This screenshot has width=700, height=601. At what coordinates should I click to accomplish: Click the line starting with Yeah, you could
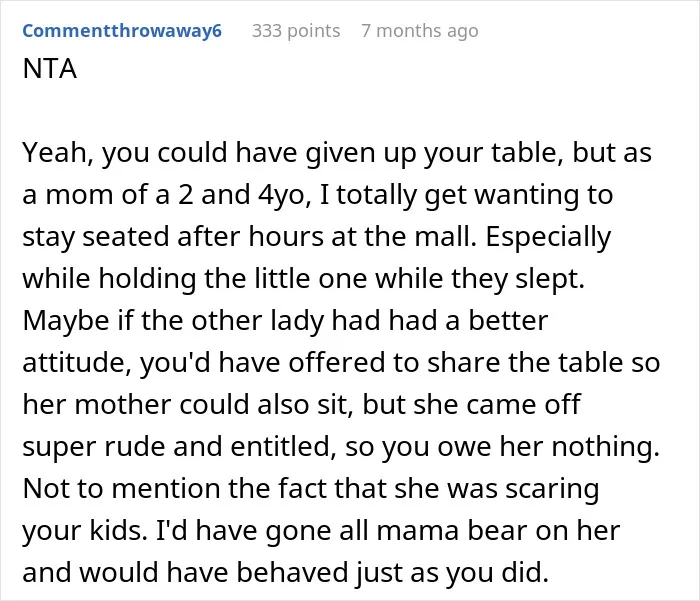pos(337,153)
